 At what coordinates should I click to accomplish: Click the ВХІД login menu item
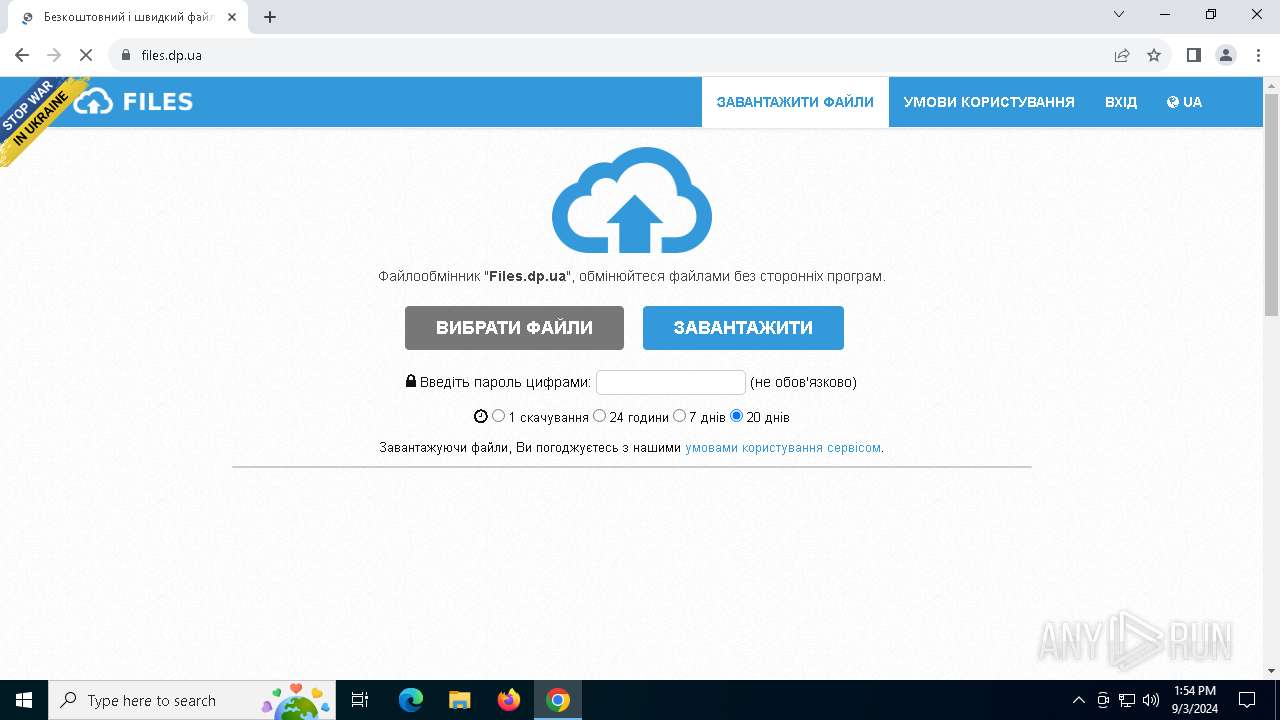pos(1121,102)
